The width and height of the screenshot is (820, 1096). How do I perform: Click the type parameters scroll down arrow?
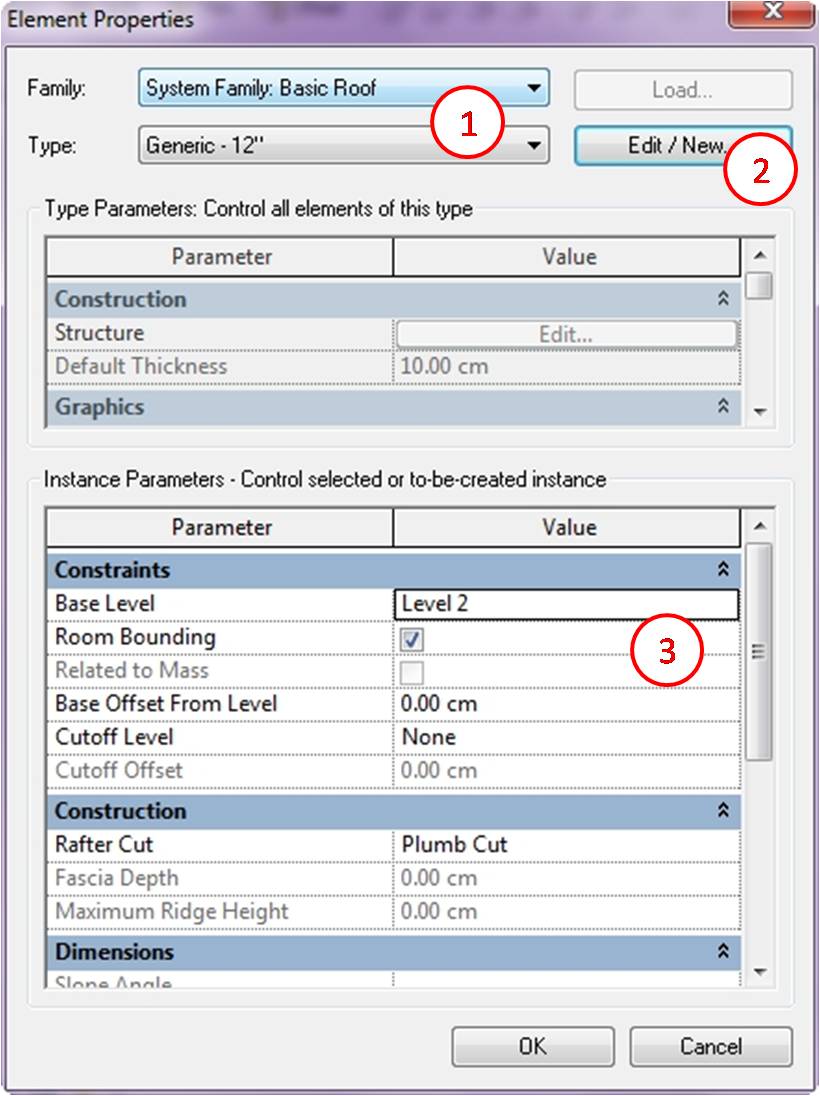[x=761, y=412]
